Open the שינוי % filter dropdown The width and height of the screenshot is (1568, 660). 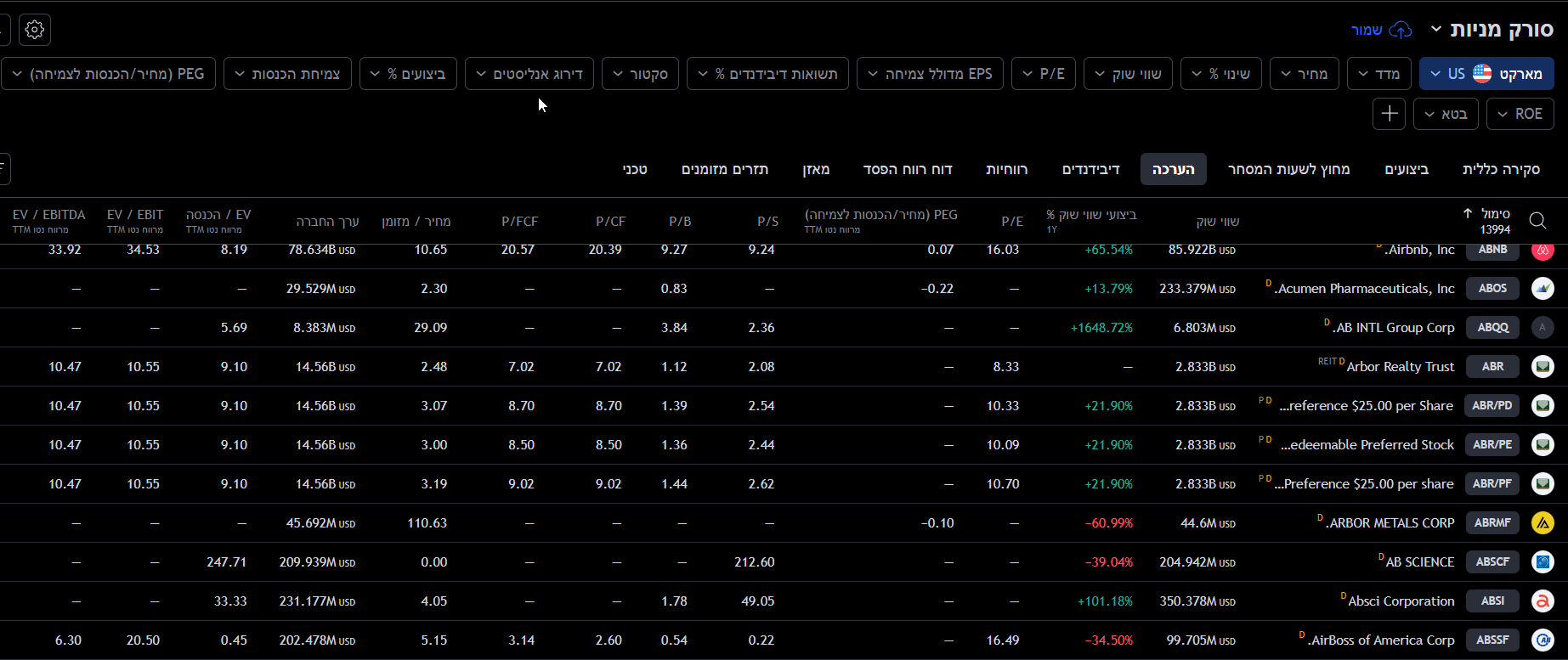(1221, 74)
